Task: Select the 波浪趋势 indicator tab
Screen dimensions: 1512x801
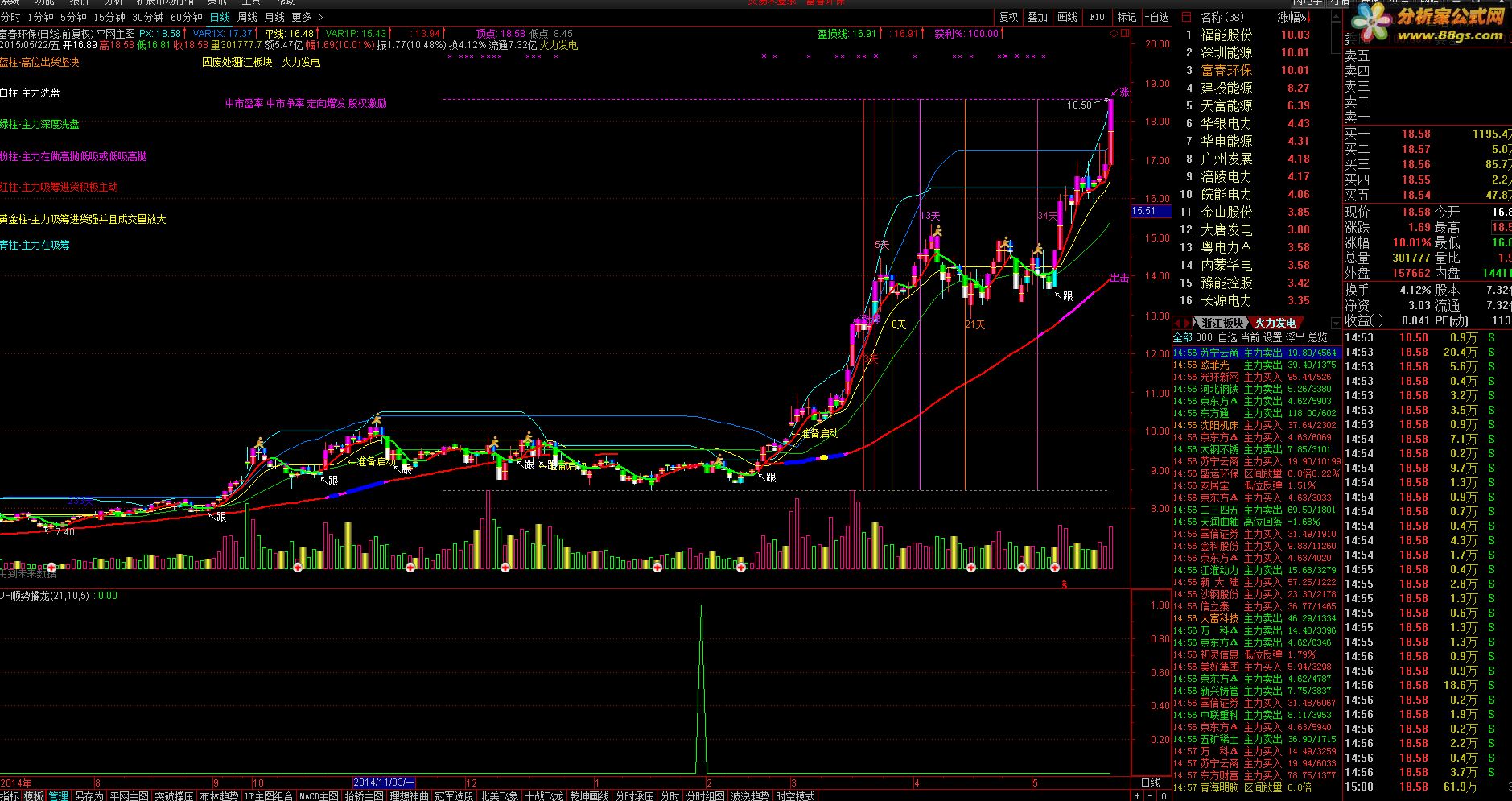Action: tap(750, 795)
